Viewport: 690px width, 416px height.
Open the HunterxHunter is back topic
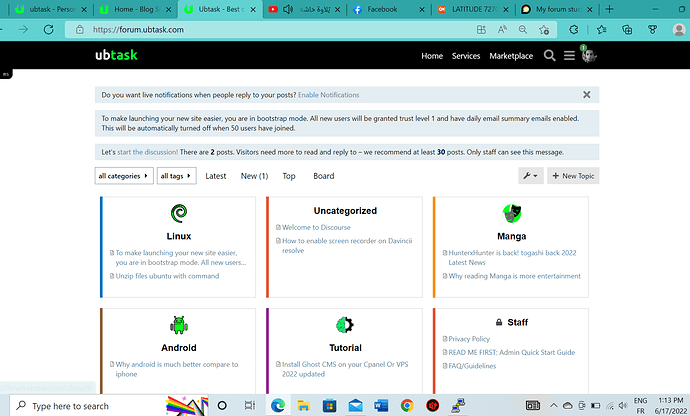coord(512,258)
